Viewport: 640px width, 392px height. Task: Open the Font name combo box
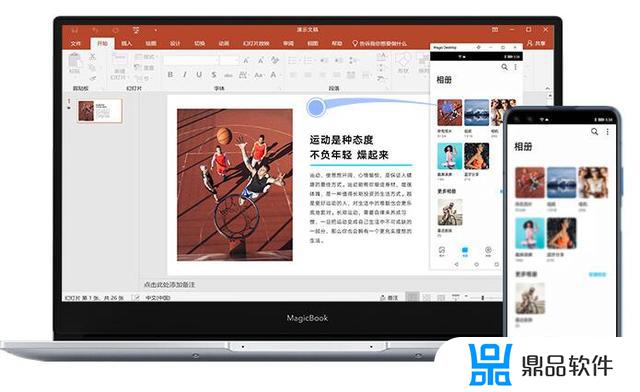pos(191,60)
